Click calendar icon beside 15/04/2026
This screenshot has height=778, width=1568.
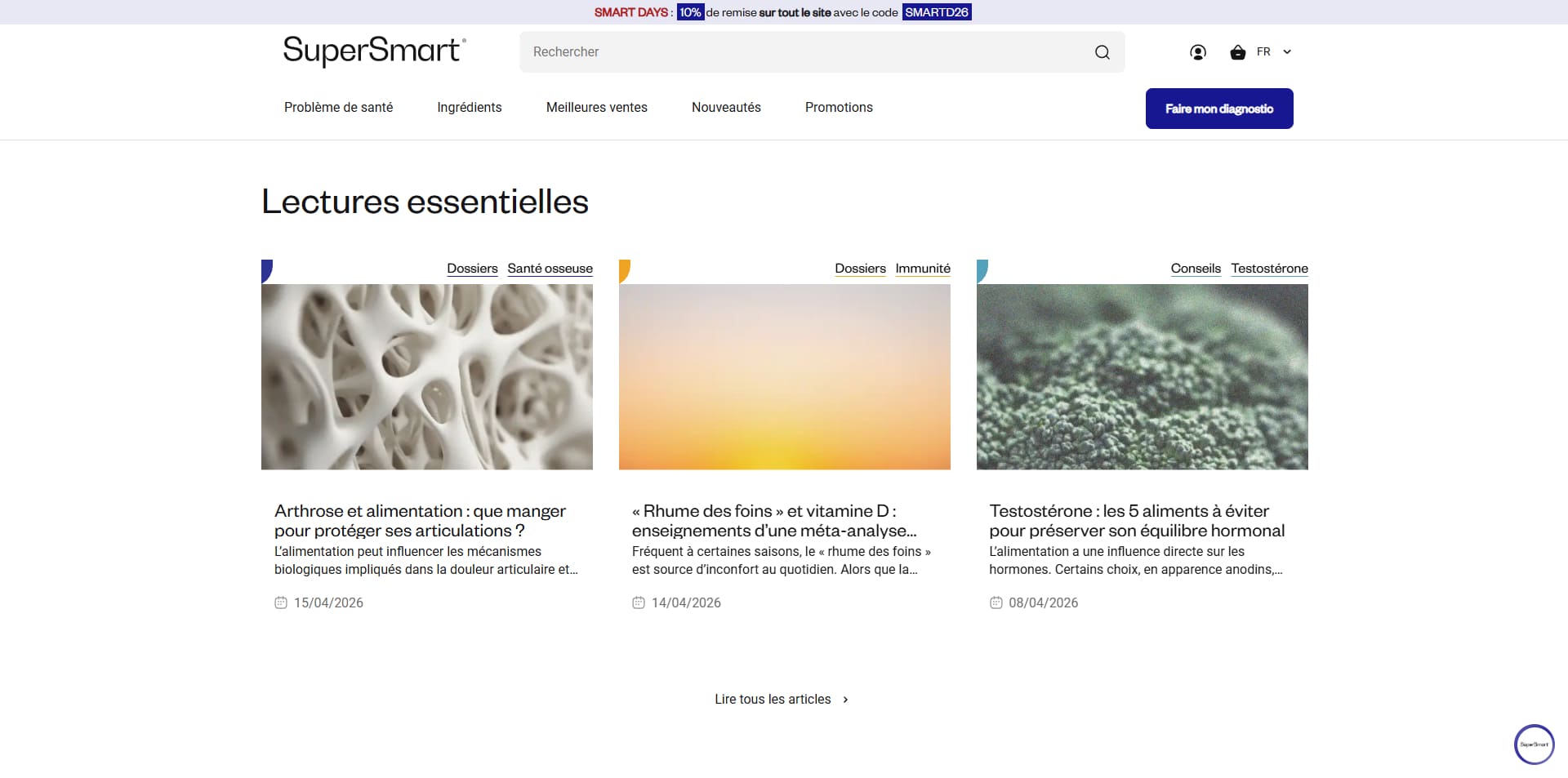(x=281, y=602)
